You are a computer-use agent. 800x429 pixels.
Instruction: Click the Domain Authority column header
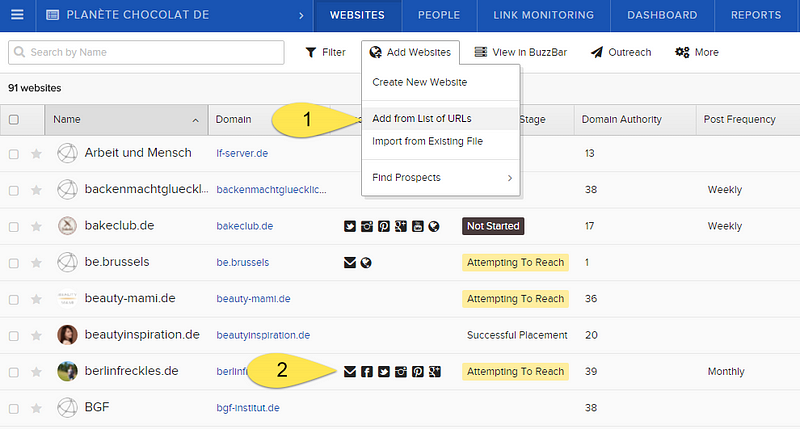(x=635, y=119)
